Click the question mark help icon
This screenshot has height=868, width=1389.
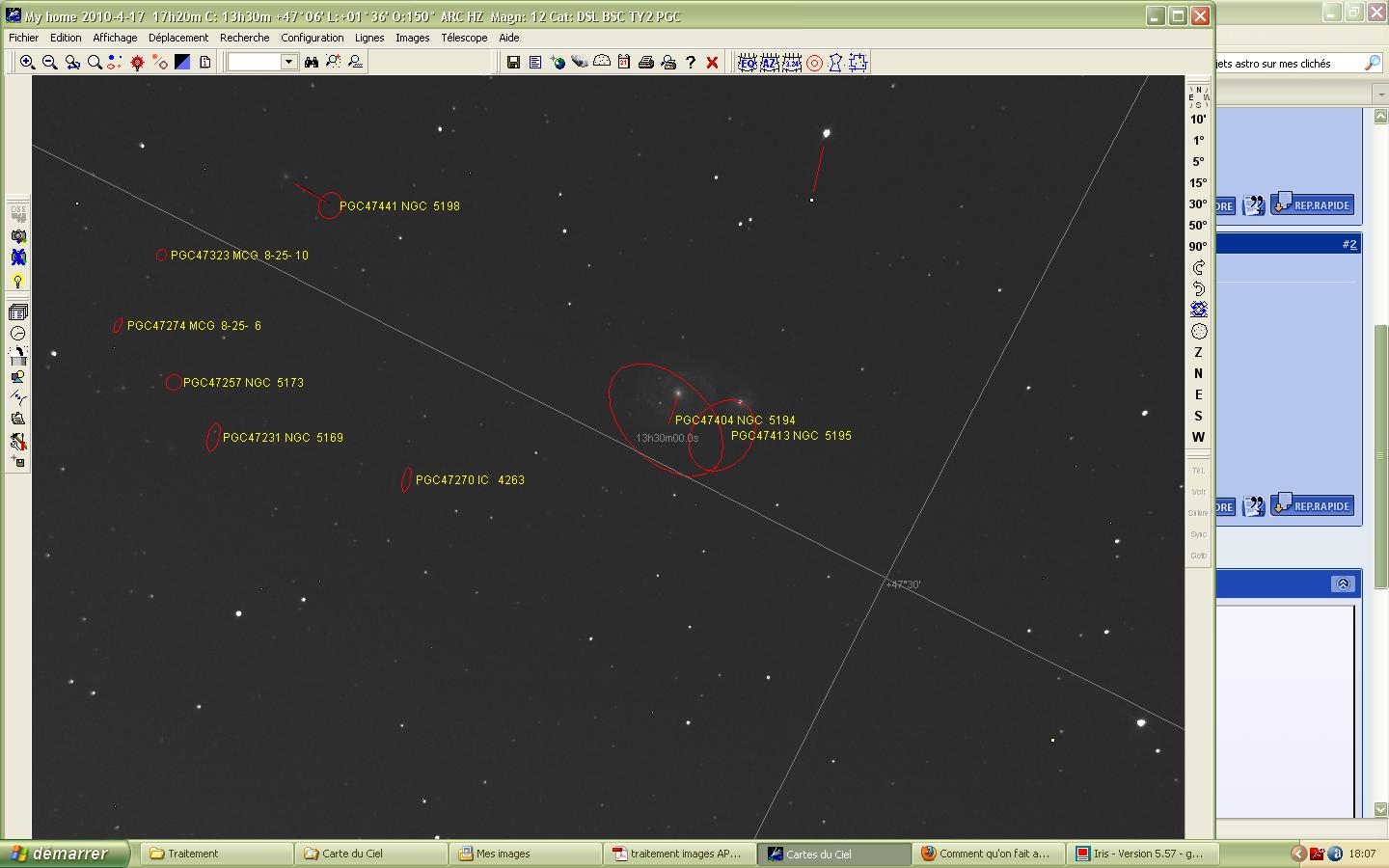click(691, 63)
